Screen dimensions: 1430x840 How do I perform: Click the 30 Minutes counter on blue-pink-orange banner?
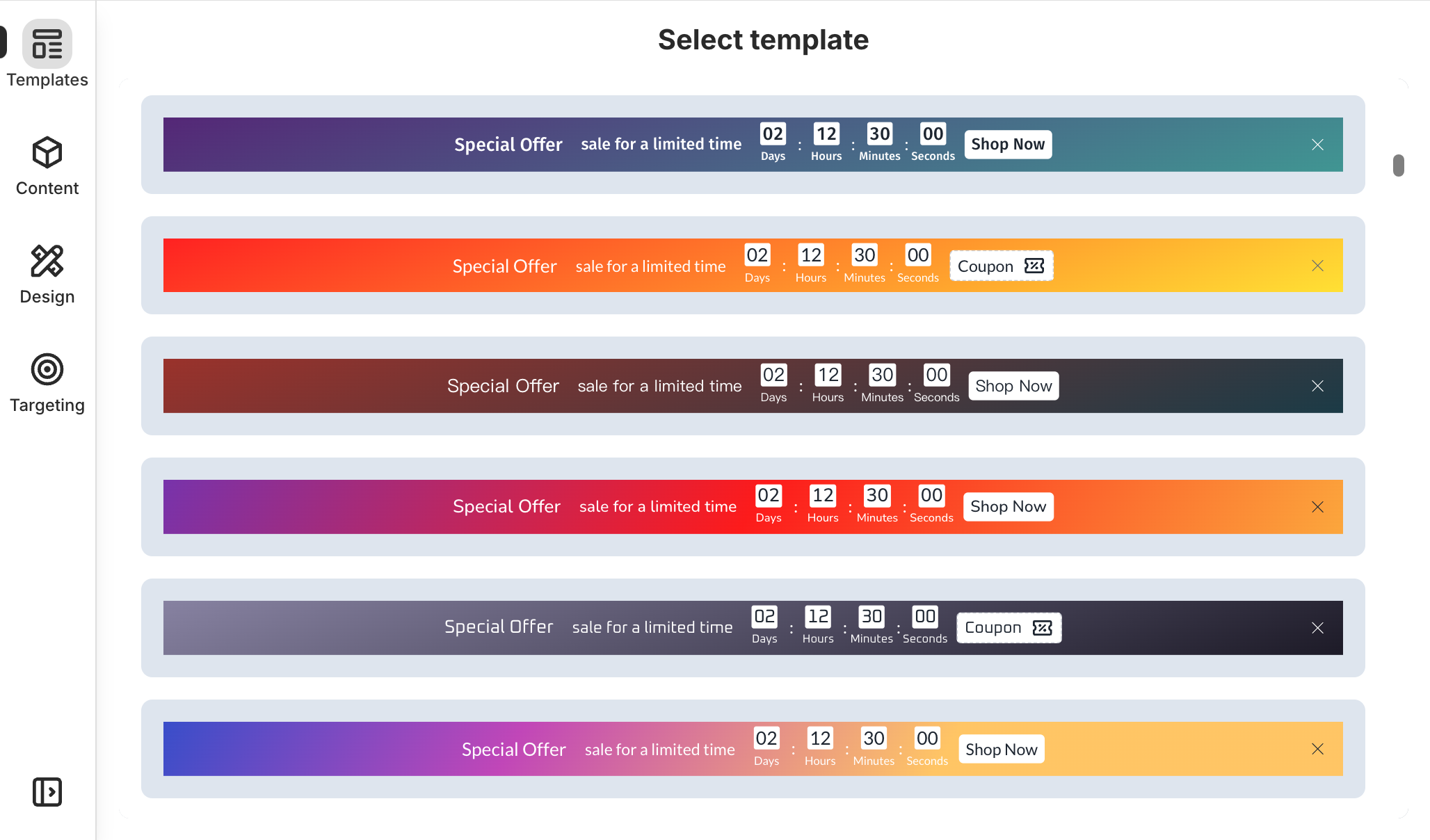(874, 748)
